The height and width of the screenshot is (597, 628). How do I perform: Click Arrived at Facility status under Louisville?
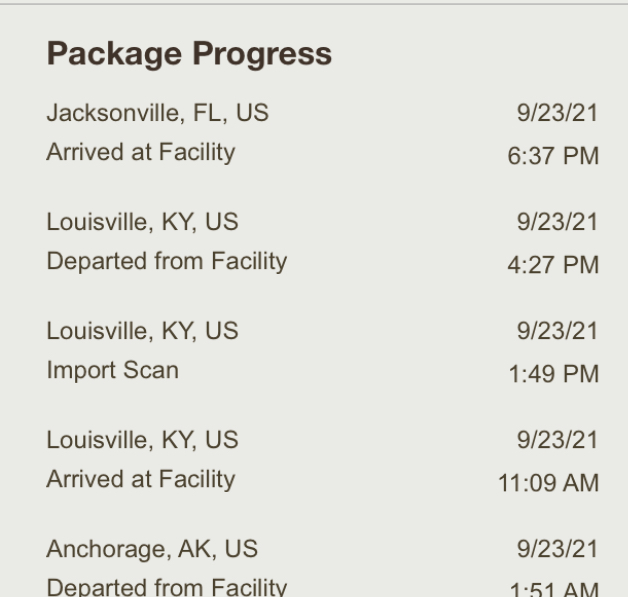[141, 479]
